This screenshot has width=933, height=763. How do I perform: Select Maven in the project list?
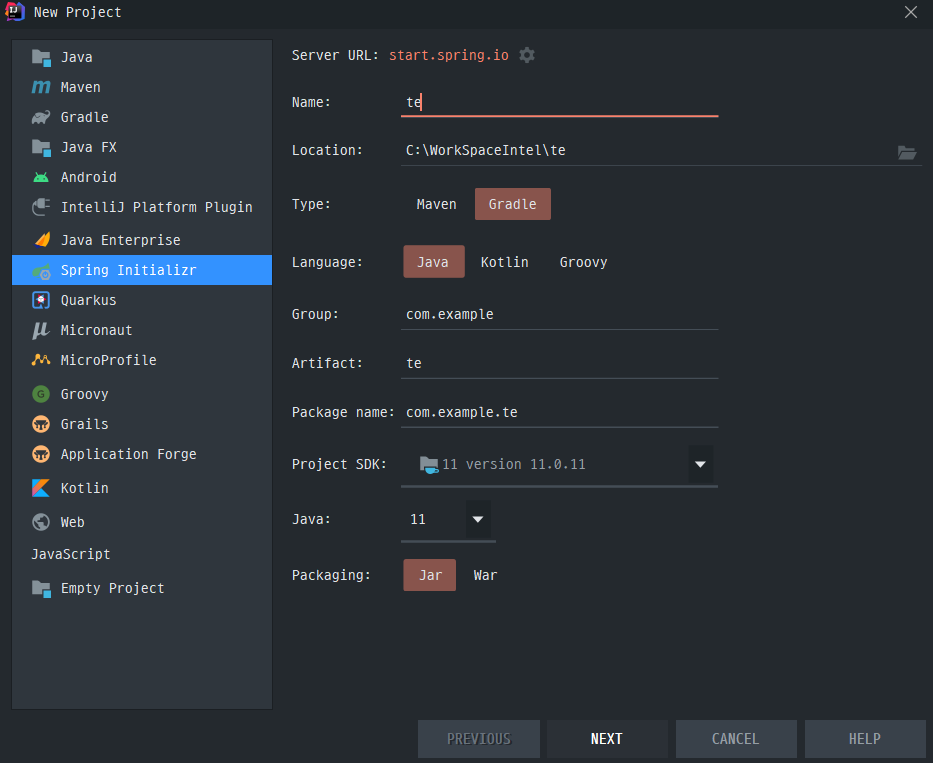tap(142, 87)
